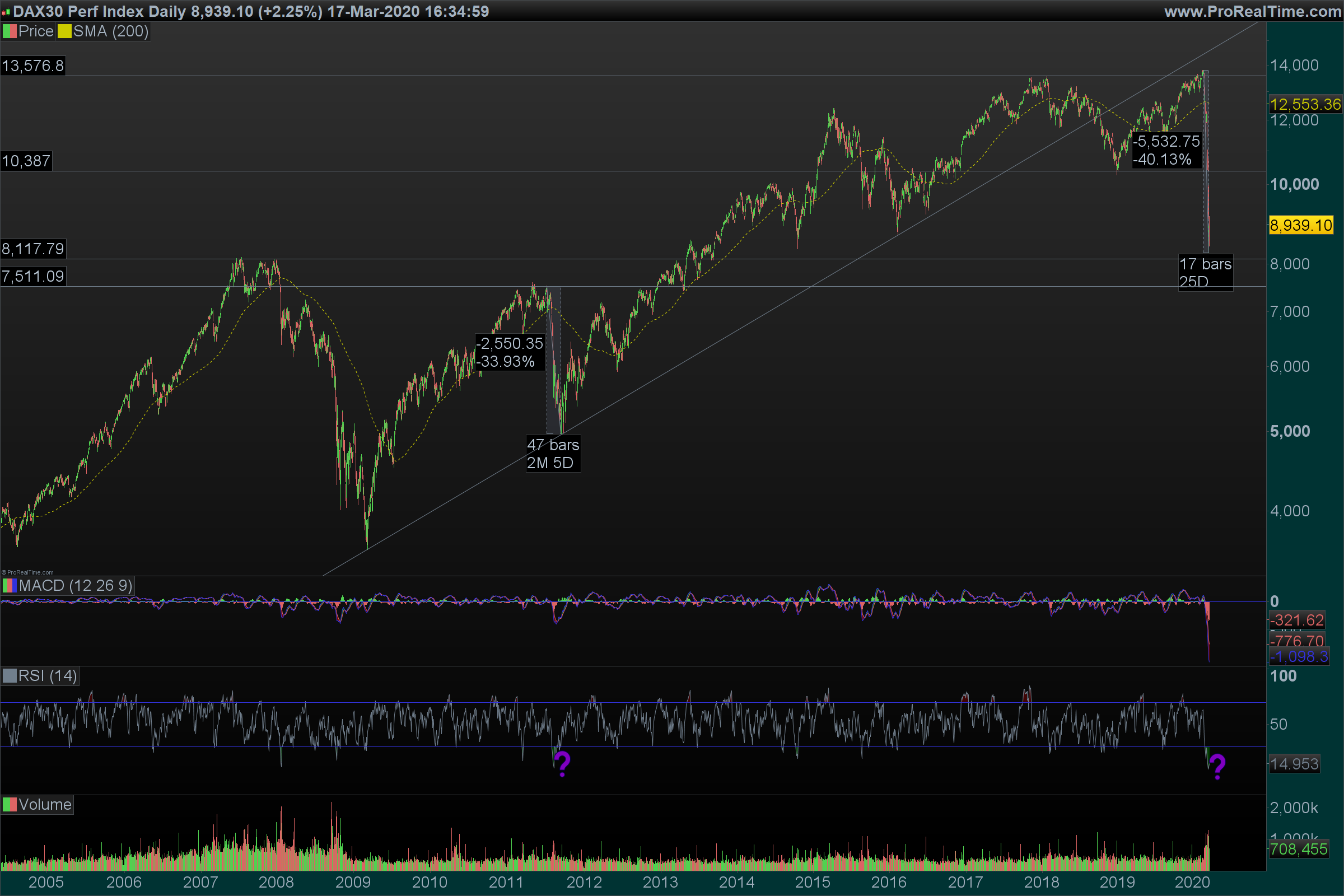Image resolution: width=1344 pixels, height=896 pixels.
Task: Click the 17 bars 25D annotation
Action: 1205,273
